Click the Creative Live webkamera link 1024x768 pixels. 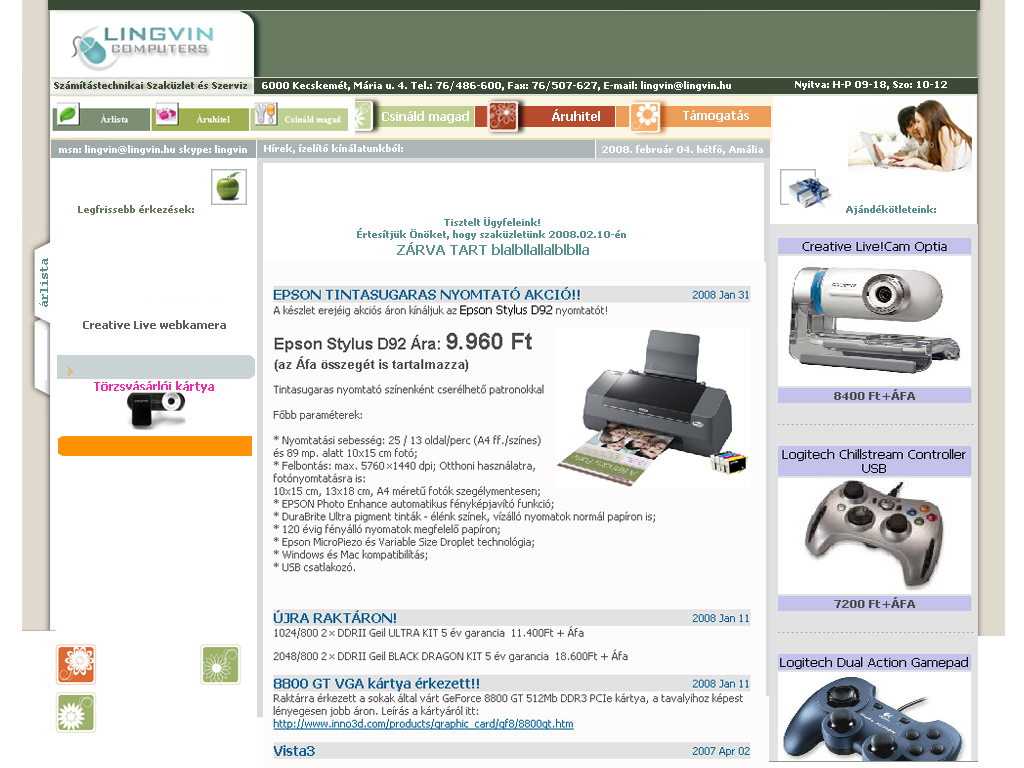(154, 325)
